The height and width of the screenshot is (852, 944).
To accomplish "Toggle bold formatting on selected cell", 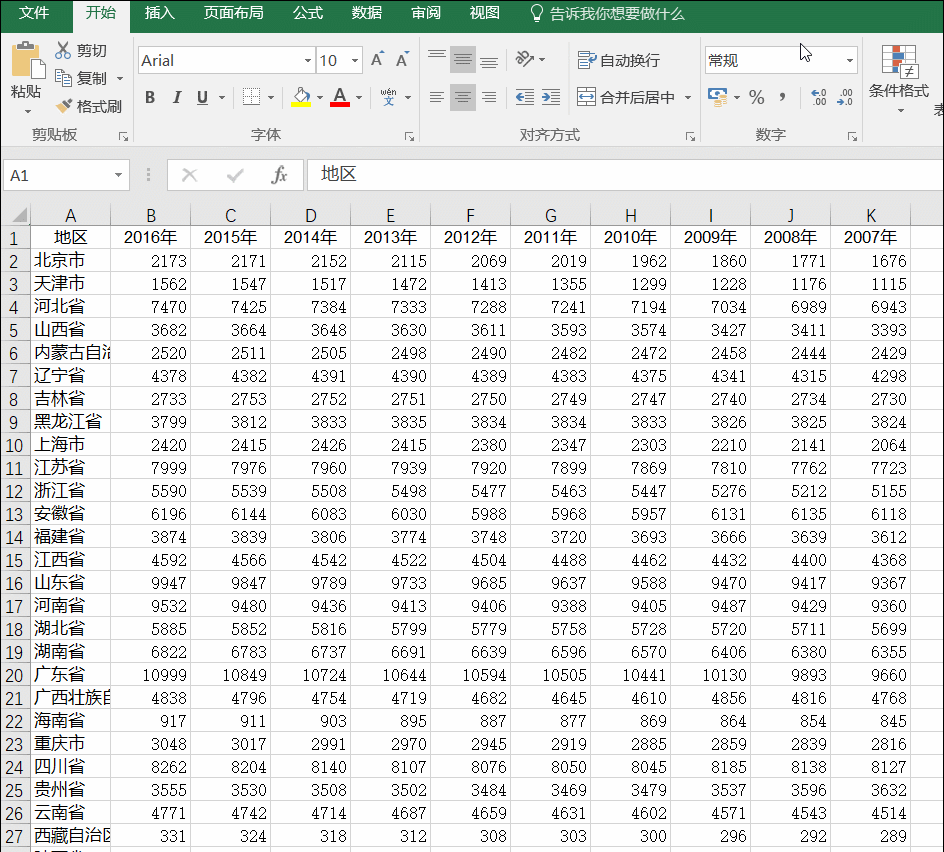I will pyautogui.click(x=150, y=97).
